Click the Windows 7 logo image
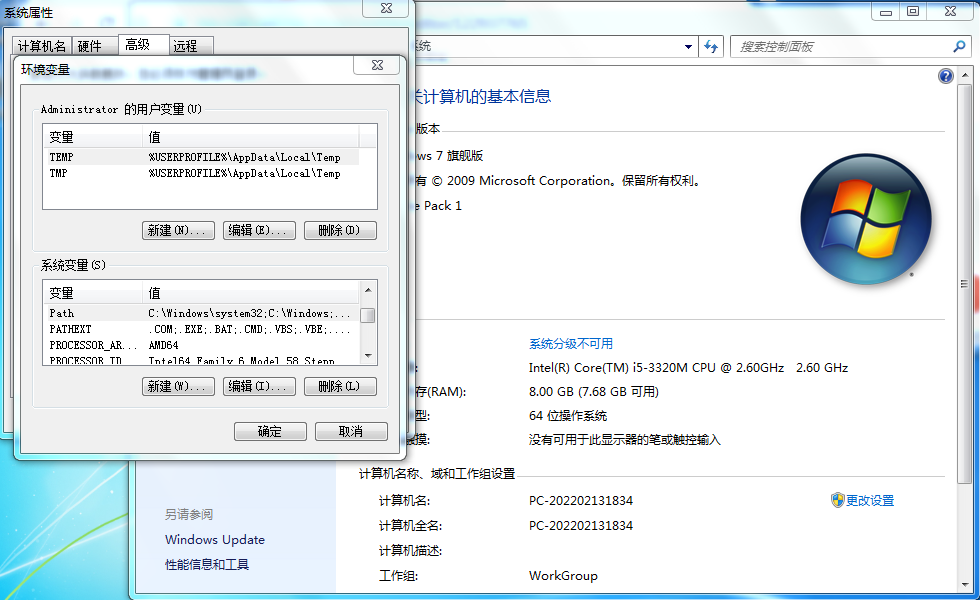Image resolution: width=980 pixels, height=600 pixels. tap(866, 219)
